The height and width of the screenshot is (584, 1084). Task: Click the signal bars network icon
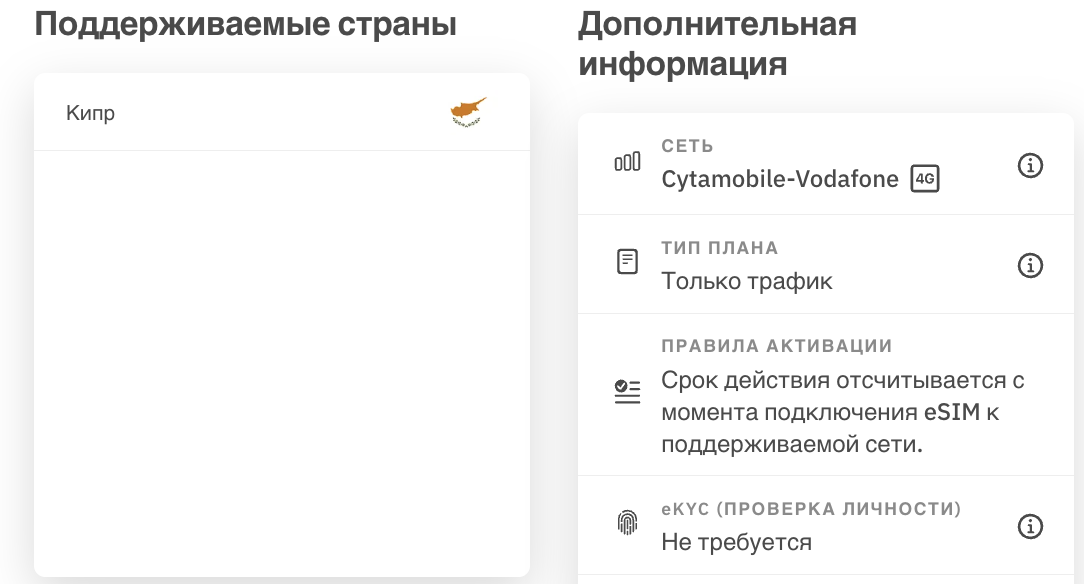coord(628,162)
